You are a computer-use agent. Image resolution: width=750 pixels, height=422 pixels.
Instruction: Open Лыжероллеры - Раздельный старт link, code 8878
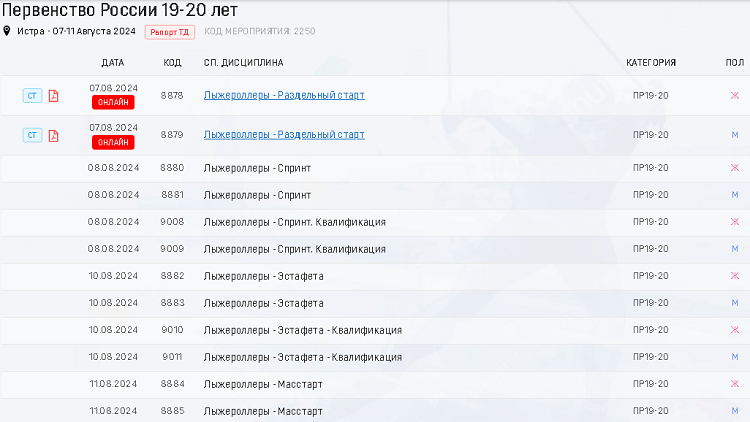(284, 95)
